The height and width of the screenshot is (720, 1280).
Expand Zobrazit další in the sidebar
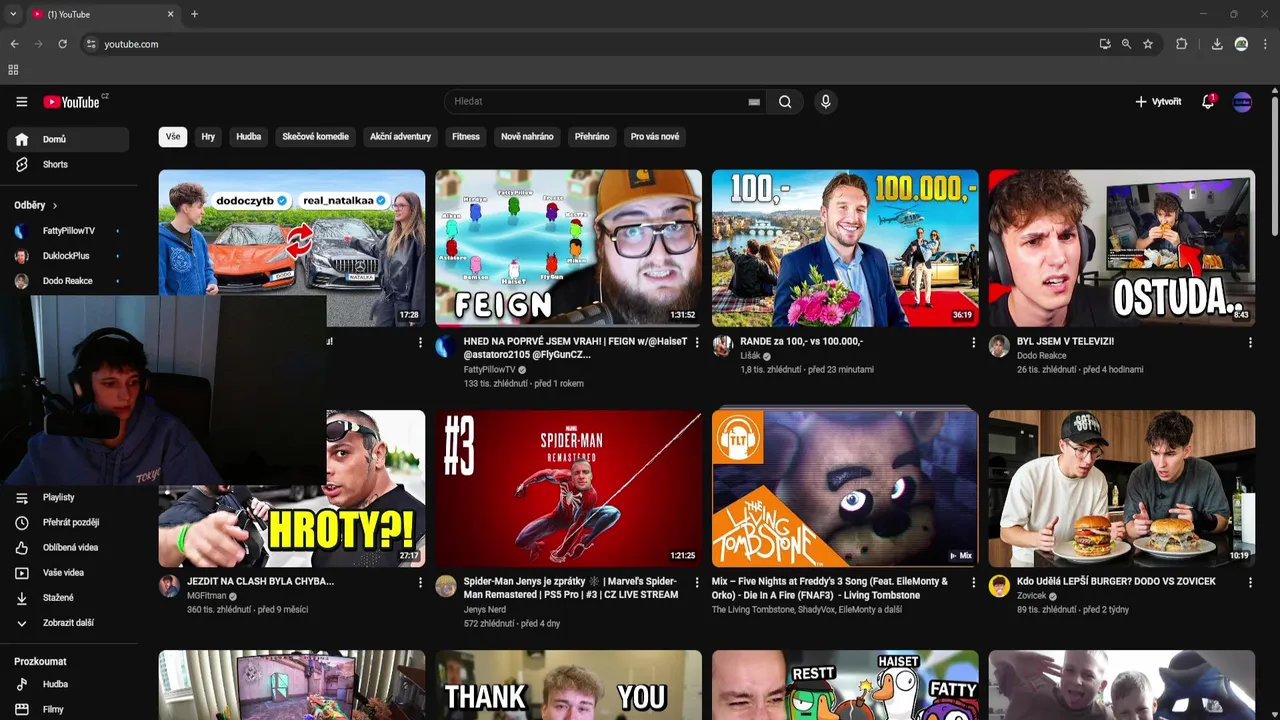(x=68, y=623)
